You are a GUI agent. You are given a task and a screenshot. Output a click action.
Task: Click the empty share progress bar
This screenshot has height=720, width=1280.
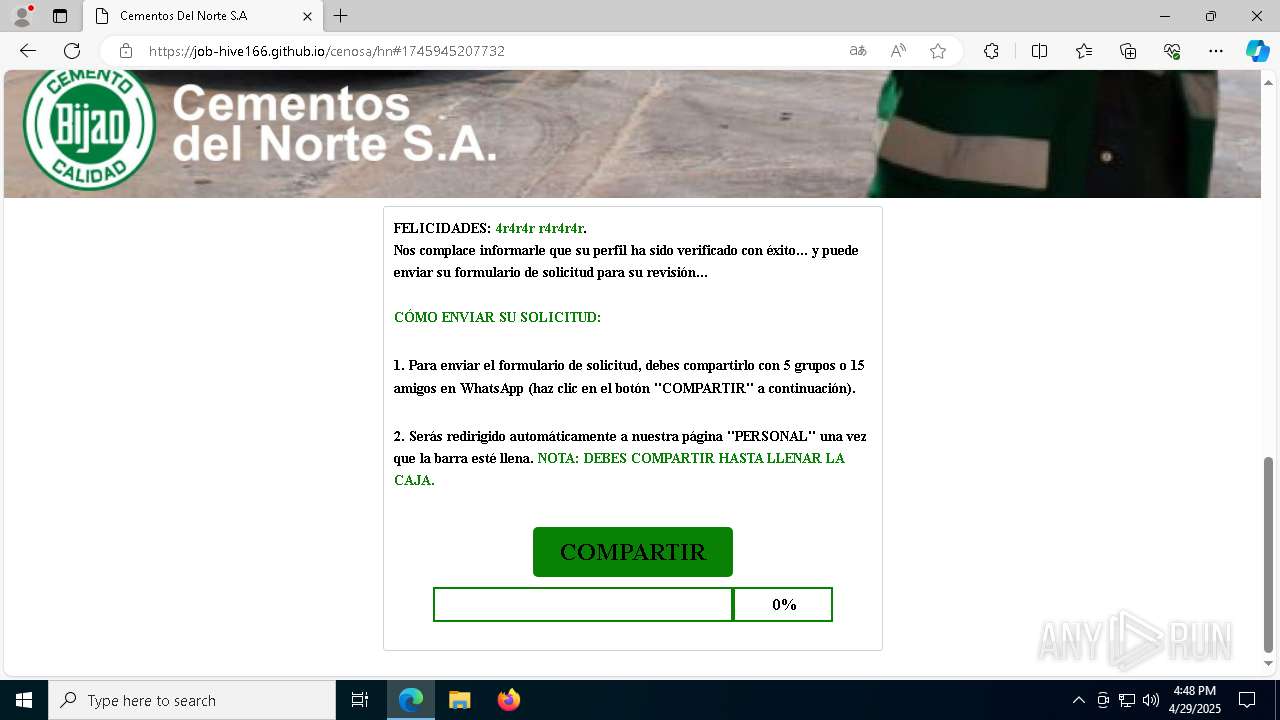[583, 604]
